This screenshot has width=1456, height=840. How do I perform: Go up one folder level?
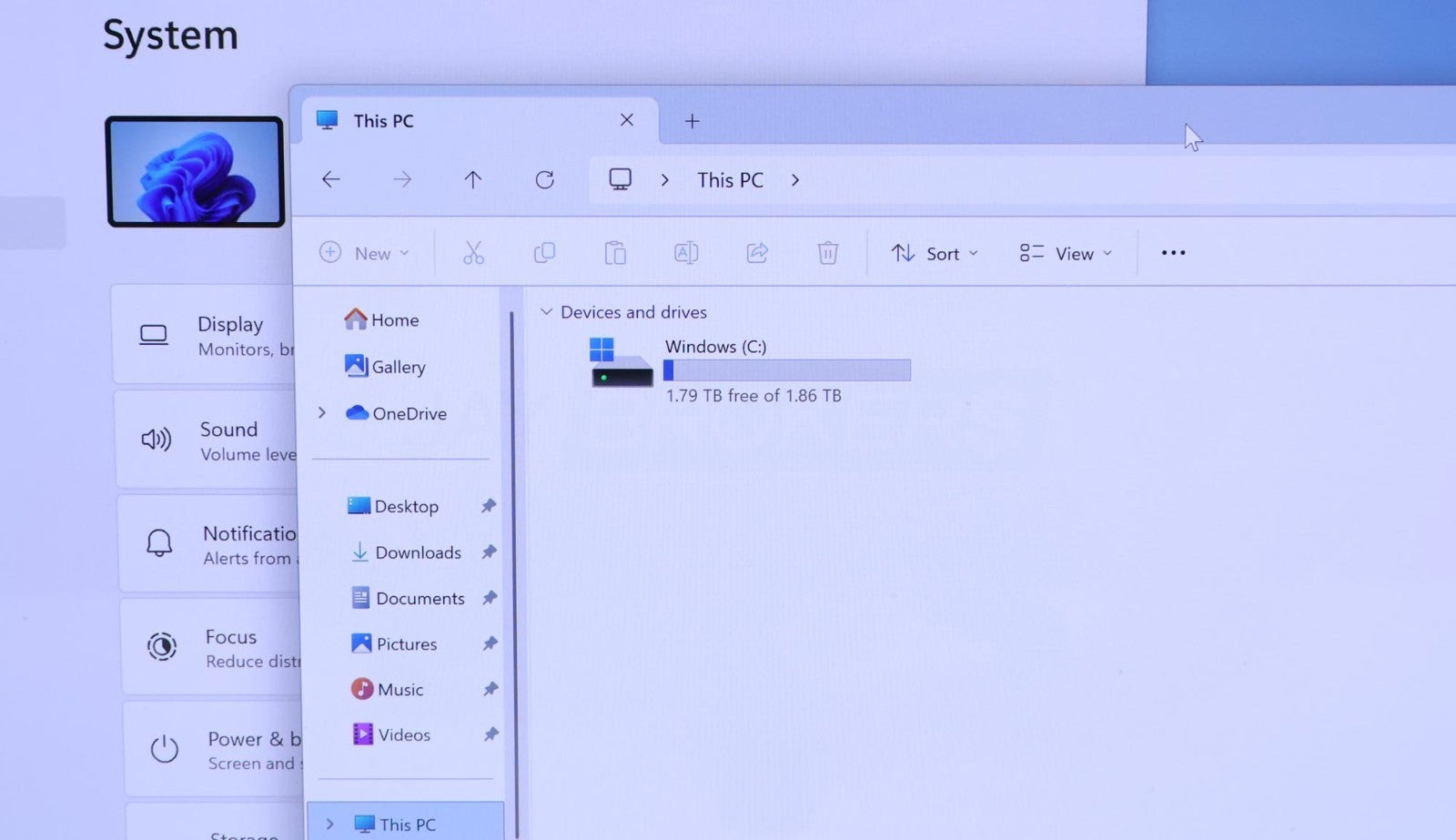coord(472,180)
